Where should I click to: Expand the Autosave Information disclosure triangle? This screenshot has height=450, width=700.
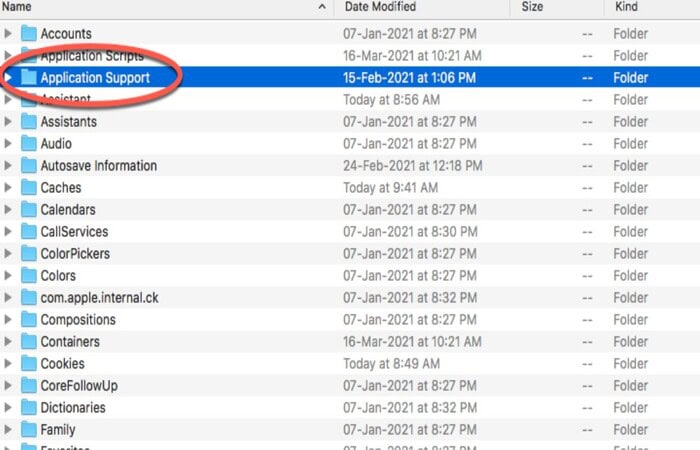(9, 165)
